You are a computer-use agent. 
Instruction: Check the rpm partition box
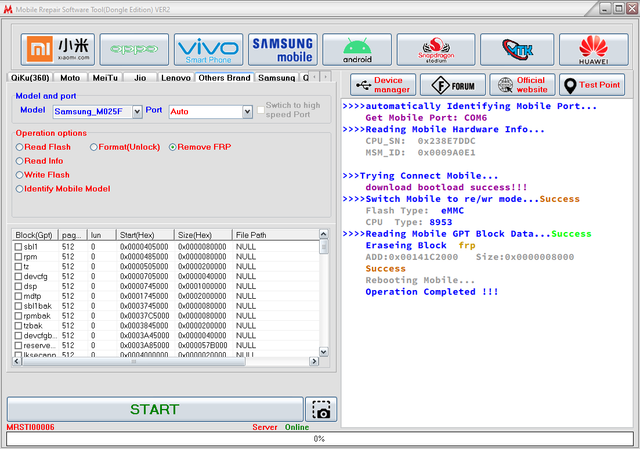coord(18,257)
